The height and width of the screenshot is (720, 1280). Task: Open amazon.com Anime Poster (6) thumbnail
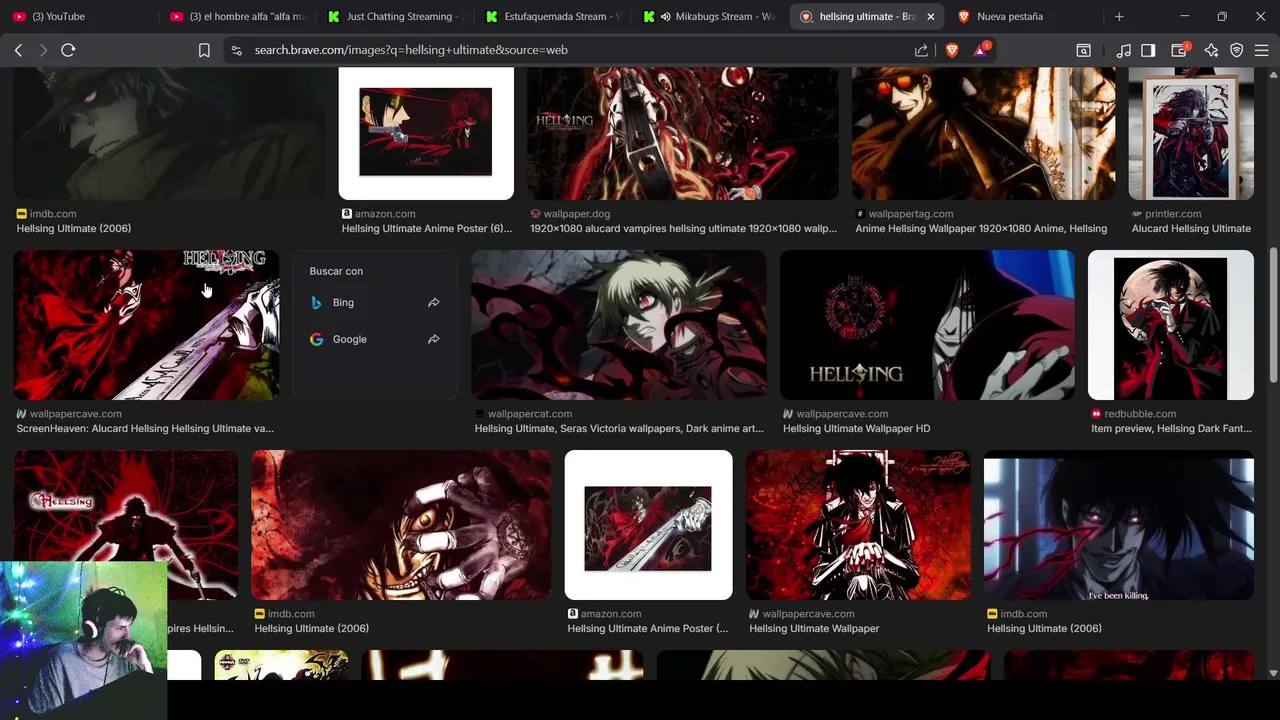(426, 134)
